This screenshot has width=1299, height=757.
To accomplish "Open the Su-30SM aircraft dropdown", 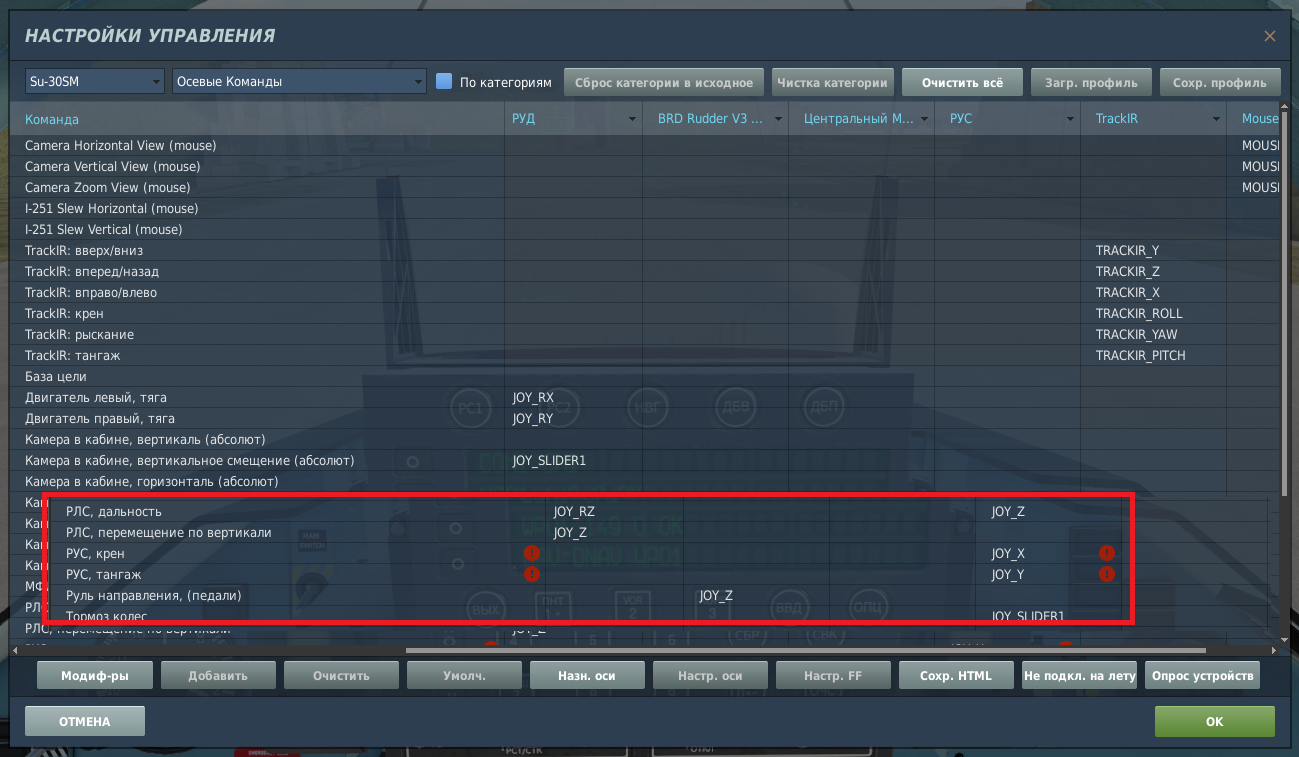I will click(95, 81).
